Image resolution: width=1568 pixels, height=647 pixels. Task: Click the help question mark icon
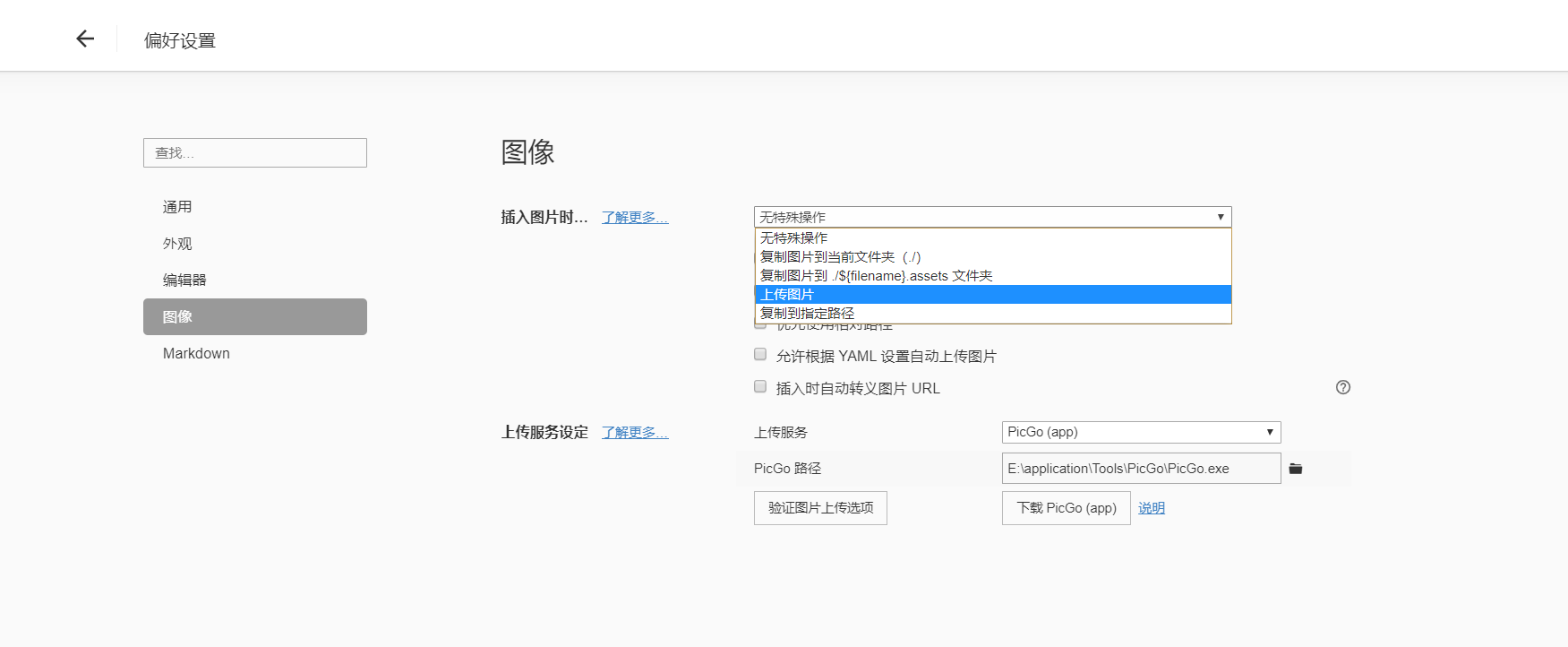point(1342,387)
